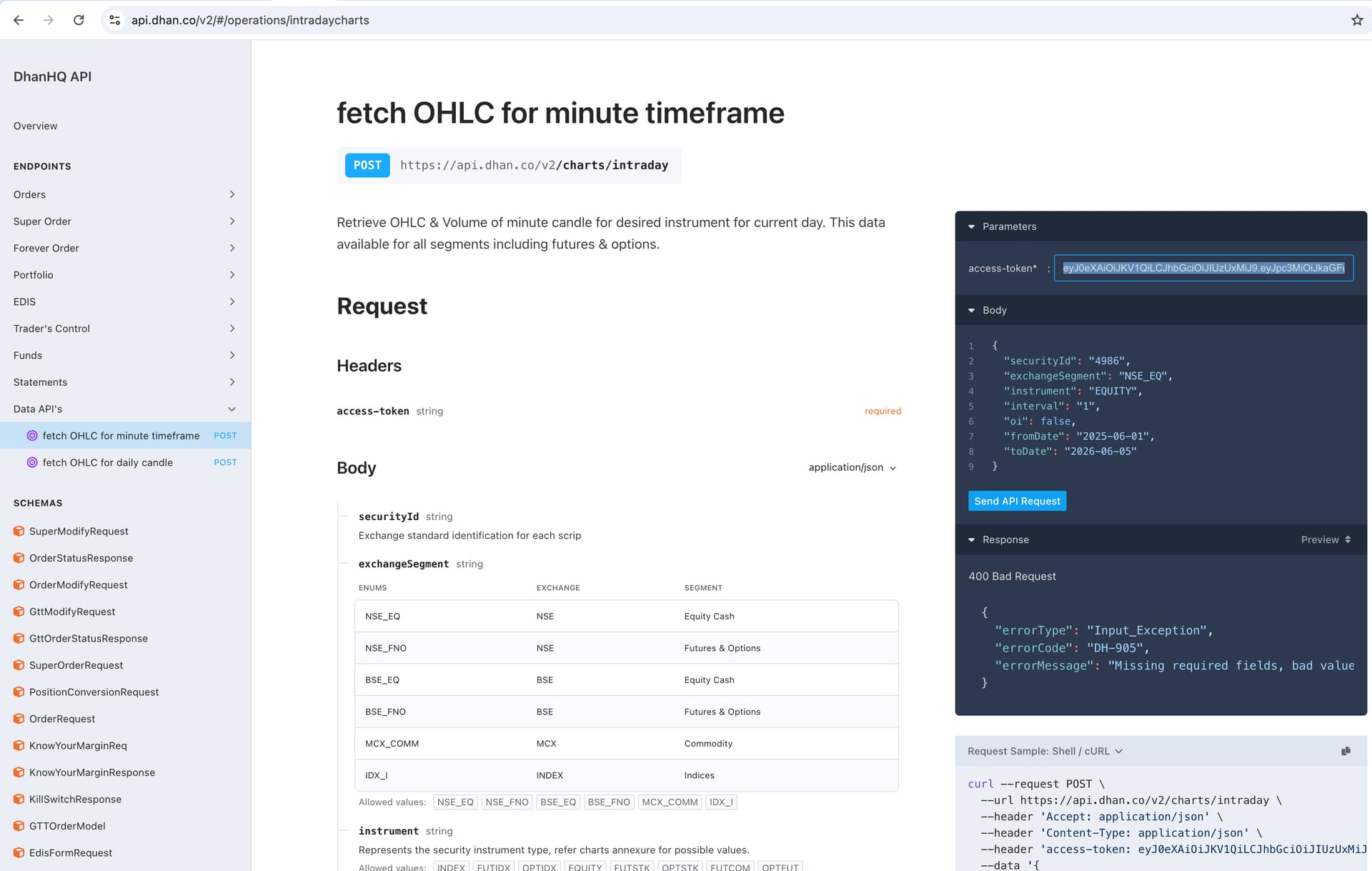Open the SuperModifyRequest schema cube icon
The image size is (1372, 871).
coord(19,531)
